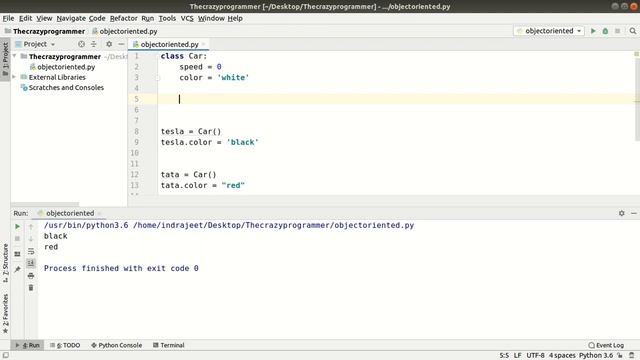Open the VCS menu
The width and height of the screenshot is (640, 360).
(x=187, y=18)
